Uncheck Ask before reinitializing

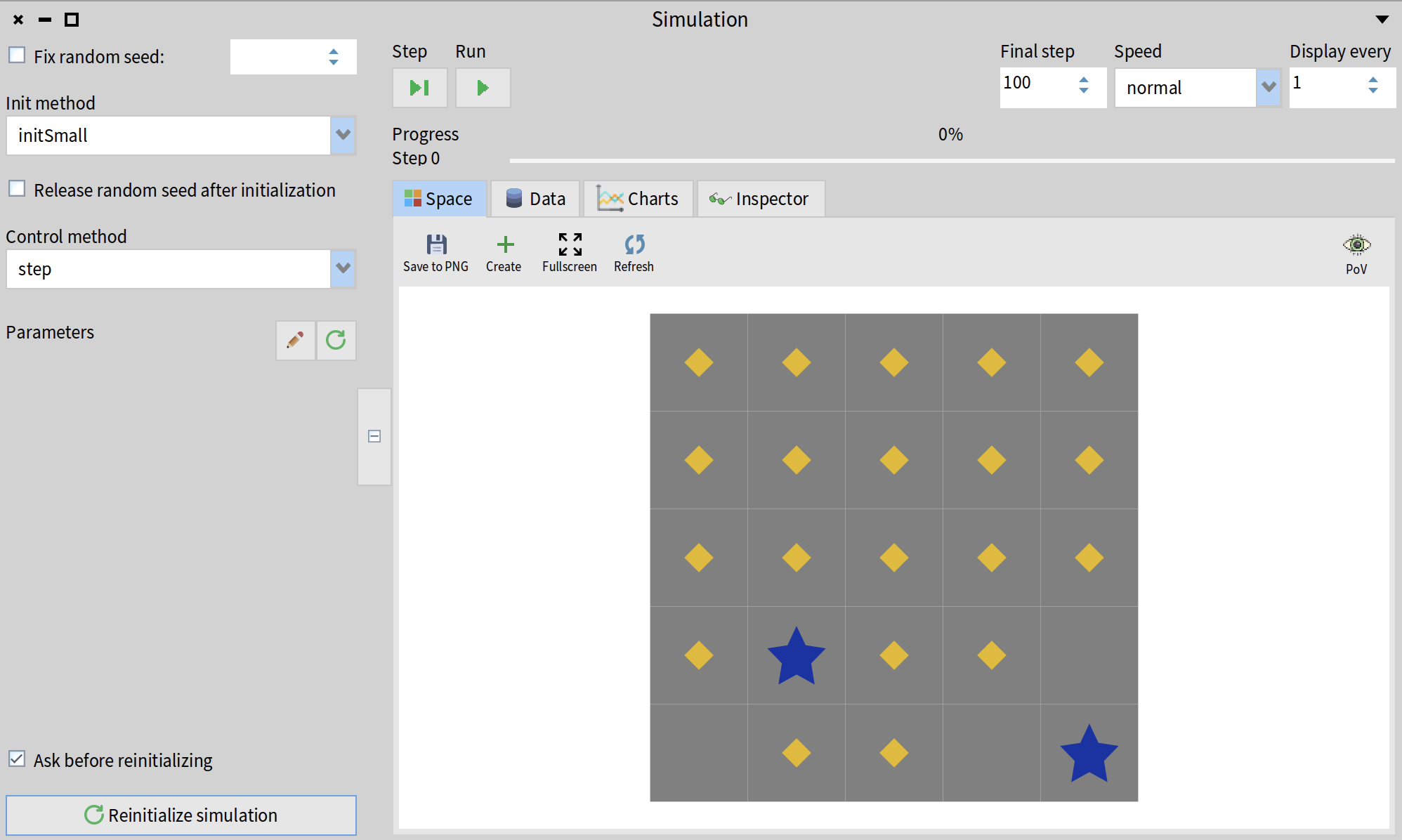pos(18,759)
